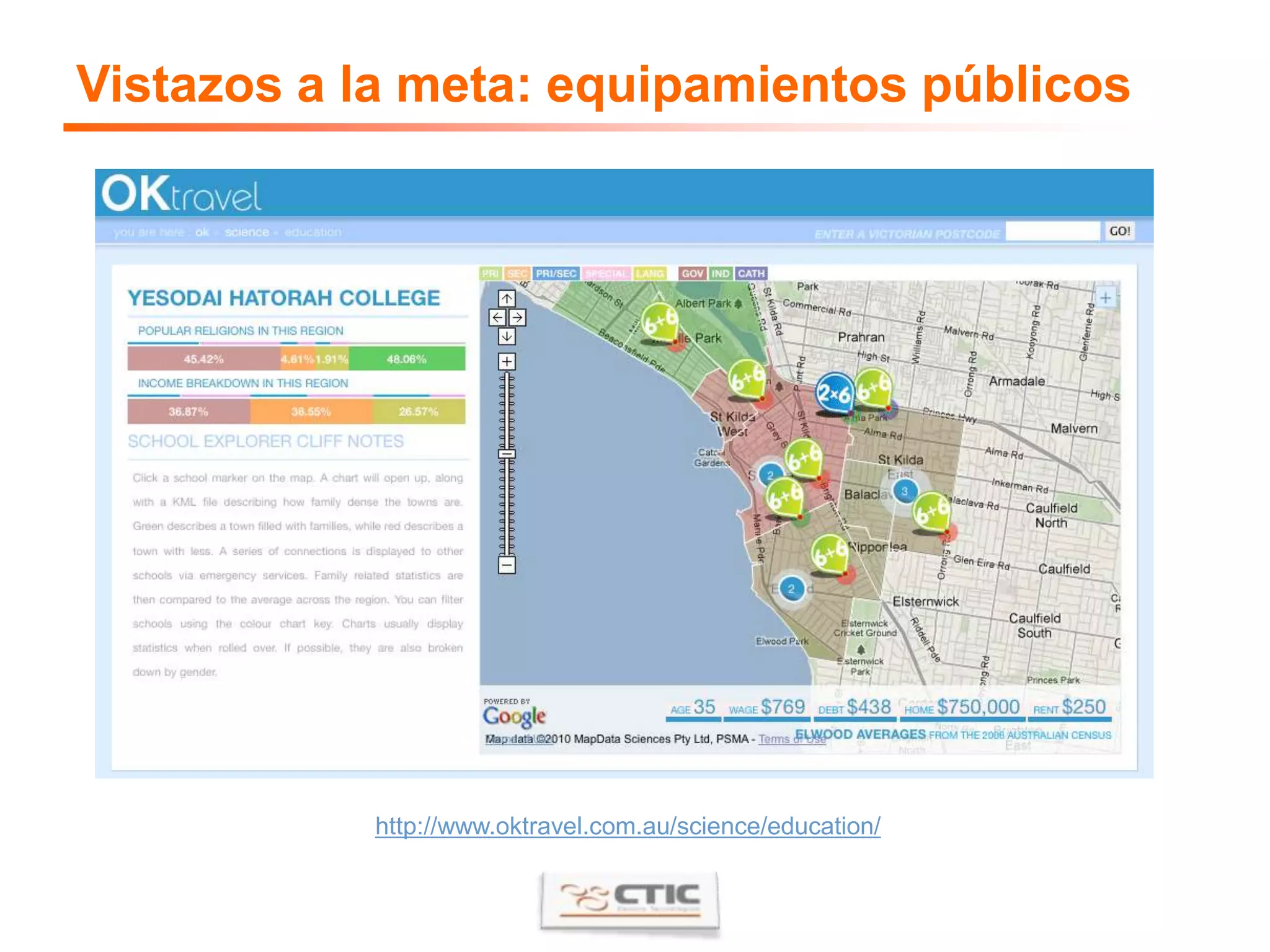The image size is (1270, 952).
Task: Click the 45.42% religion bar segment
Action: click(203, 359)
